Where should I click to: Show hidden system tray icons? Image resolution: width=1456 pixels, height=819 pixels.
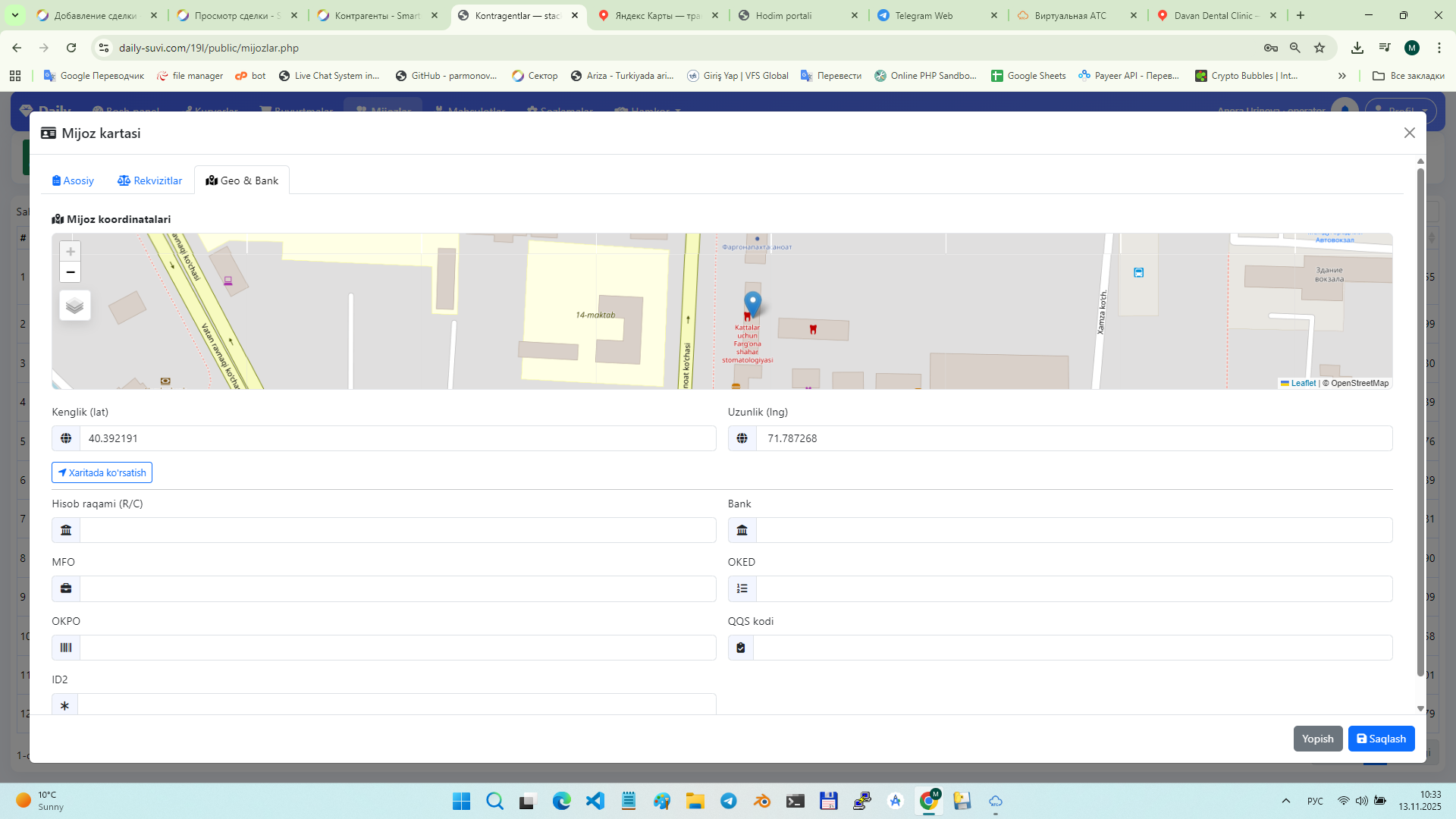pyautogui.click(x=1285, y=801)
